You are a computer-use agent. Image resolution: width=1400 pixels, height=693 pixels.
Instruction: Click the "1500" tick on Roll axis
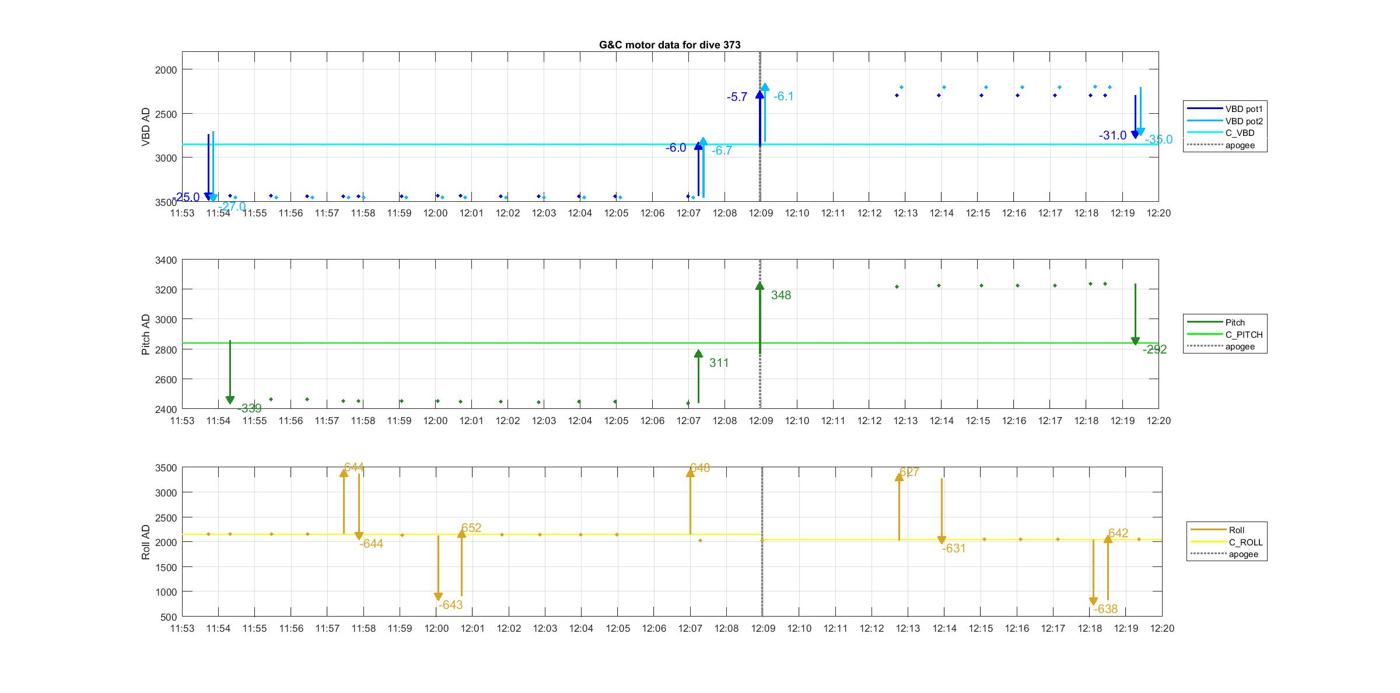(x=165, y=567)
